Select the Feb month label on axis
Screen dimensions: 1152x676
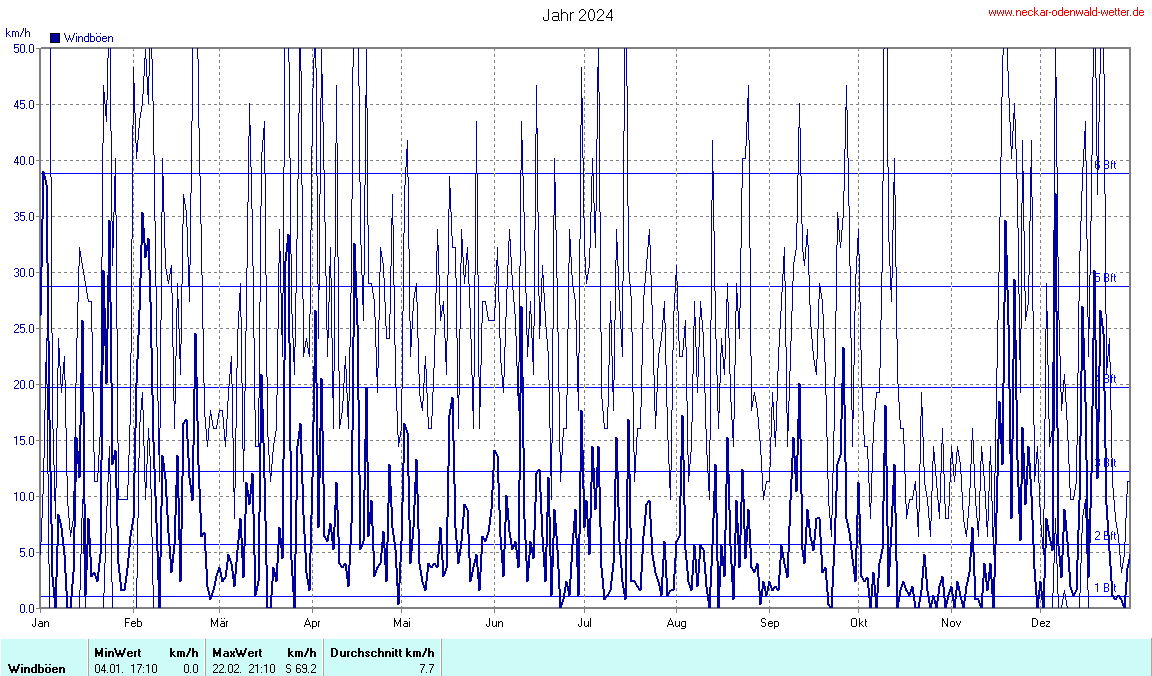[x=133, y=623]
